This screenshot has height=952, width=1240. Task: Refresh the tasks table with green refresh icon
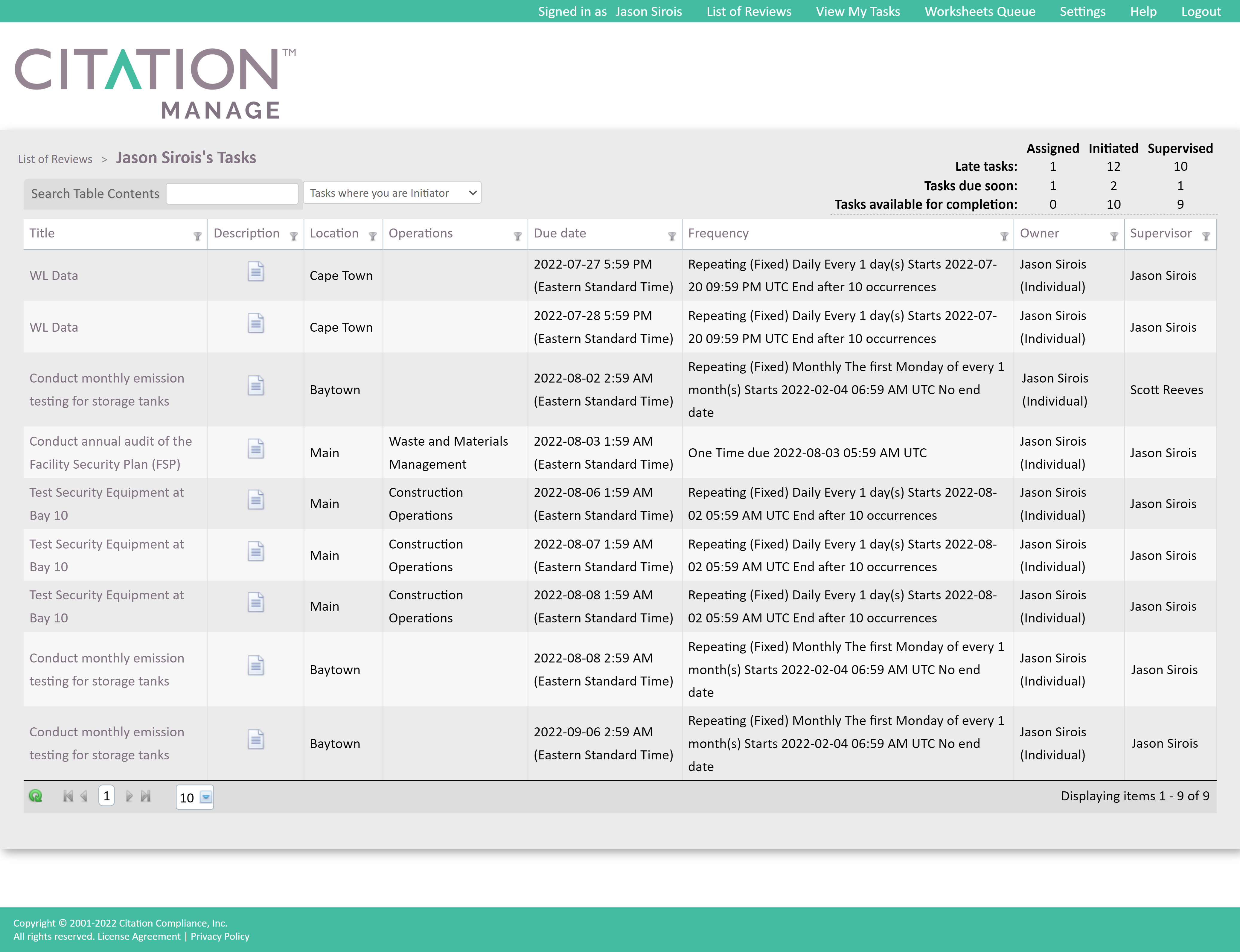point(36,796)
